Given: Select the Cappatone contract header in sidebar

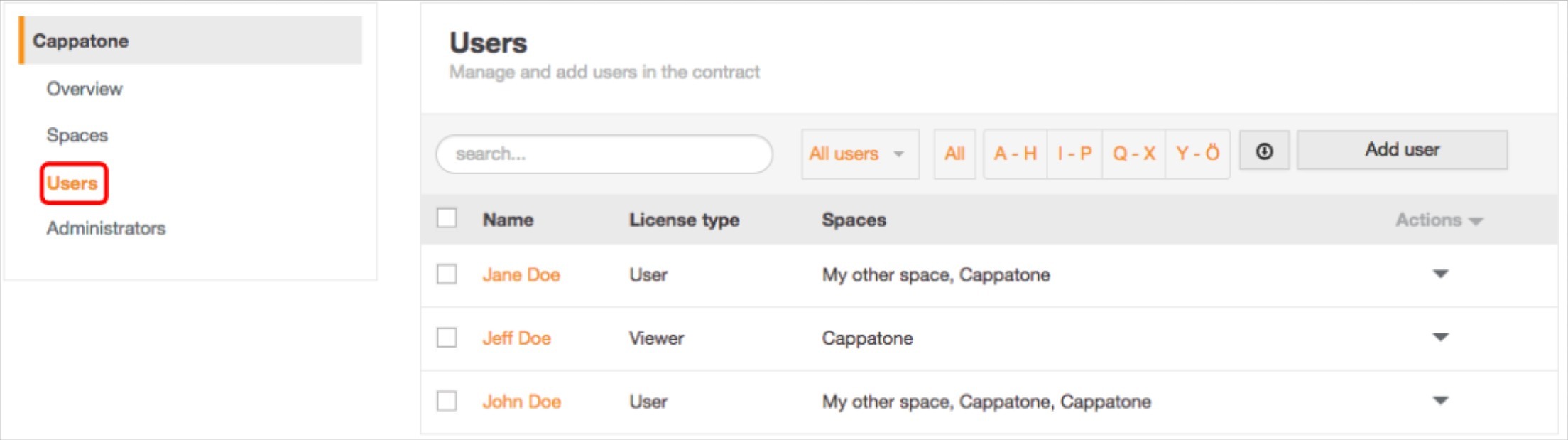Looking at the screenshot, I should (190, 41).
